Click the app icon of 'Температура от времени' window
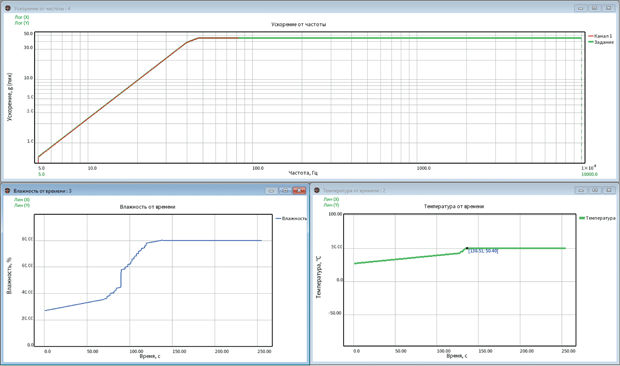 click(x=317, y=191)
